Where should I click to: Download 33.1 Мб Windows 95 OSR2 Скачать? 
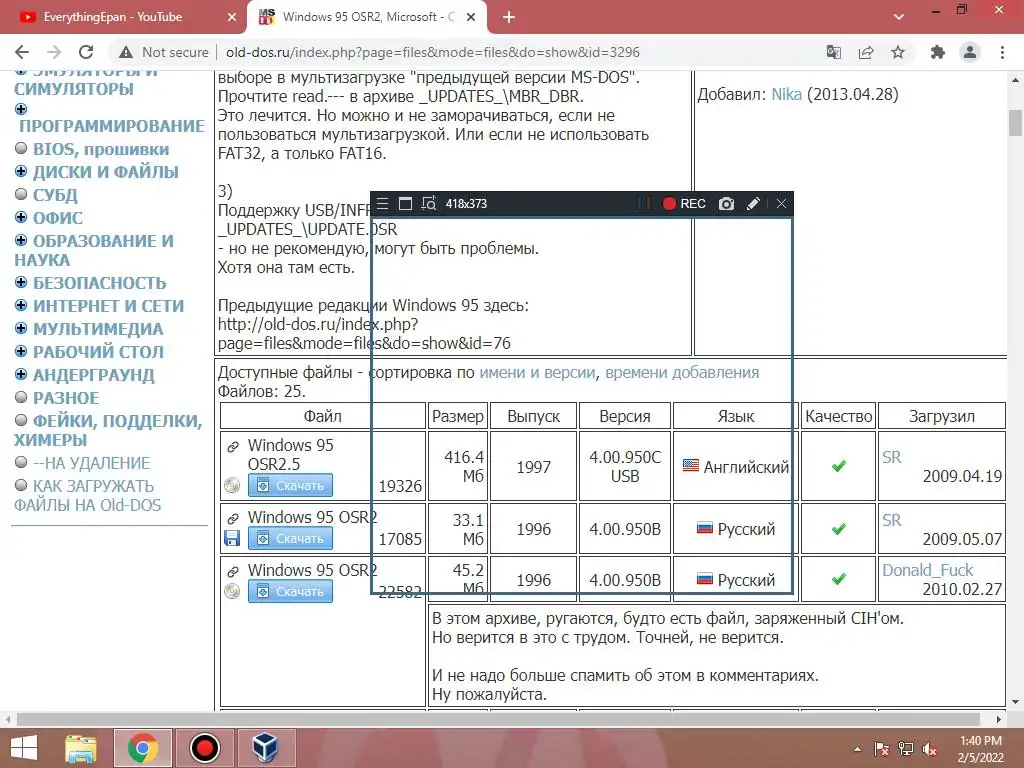(291, 538)
